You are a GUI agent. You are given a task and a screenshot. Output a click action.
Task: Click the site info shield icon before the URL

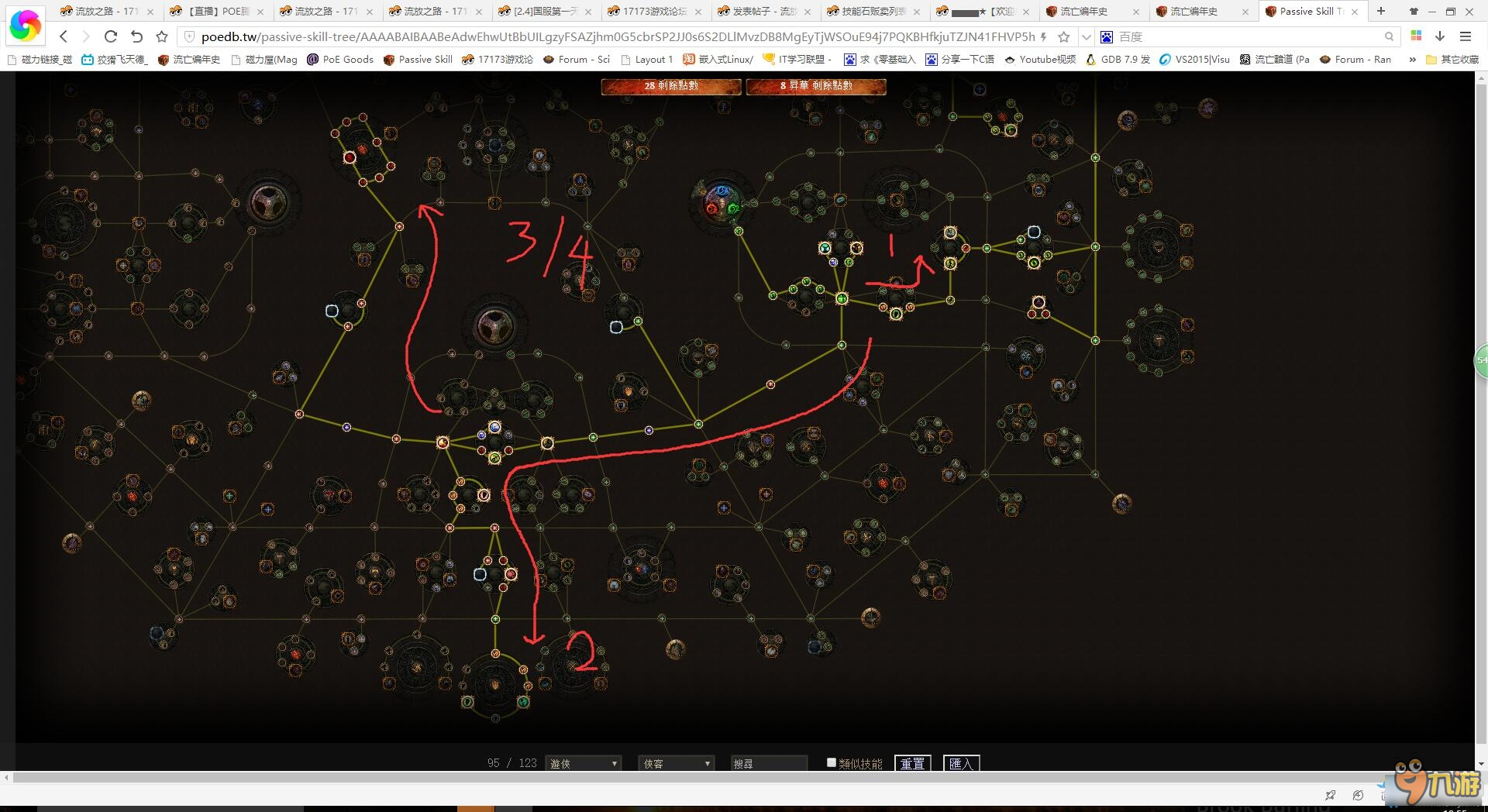point(189,36)
